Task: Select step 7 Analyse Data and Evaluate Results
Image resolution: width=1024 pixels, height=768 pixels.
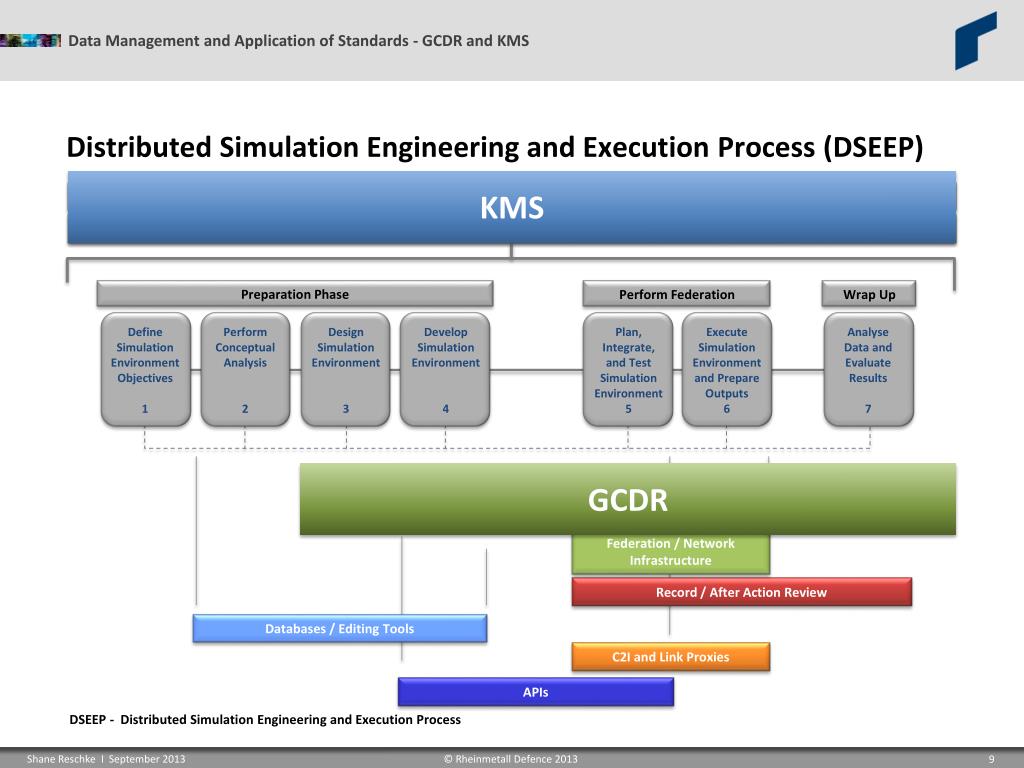Action: click(869, 370)
